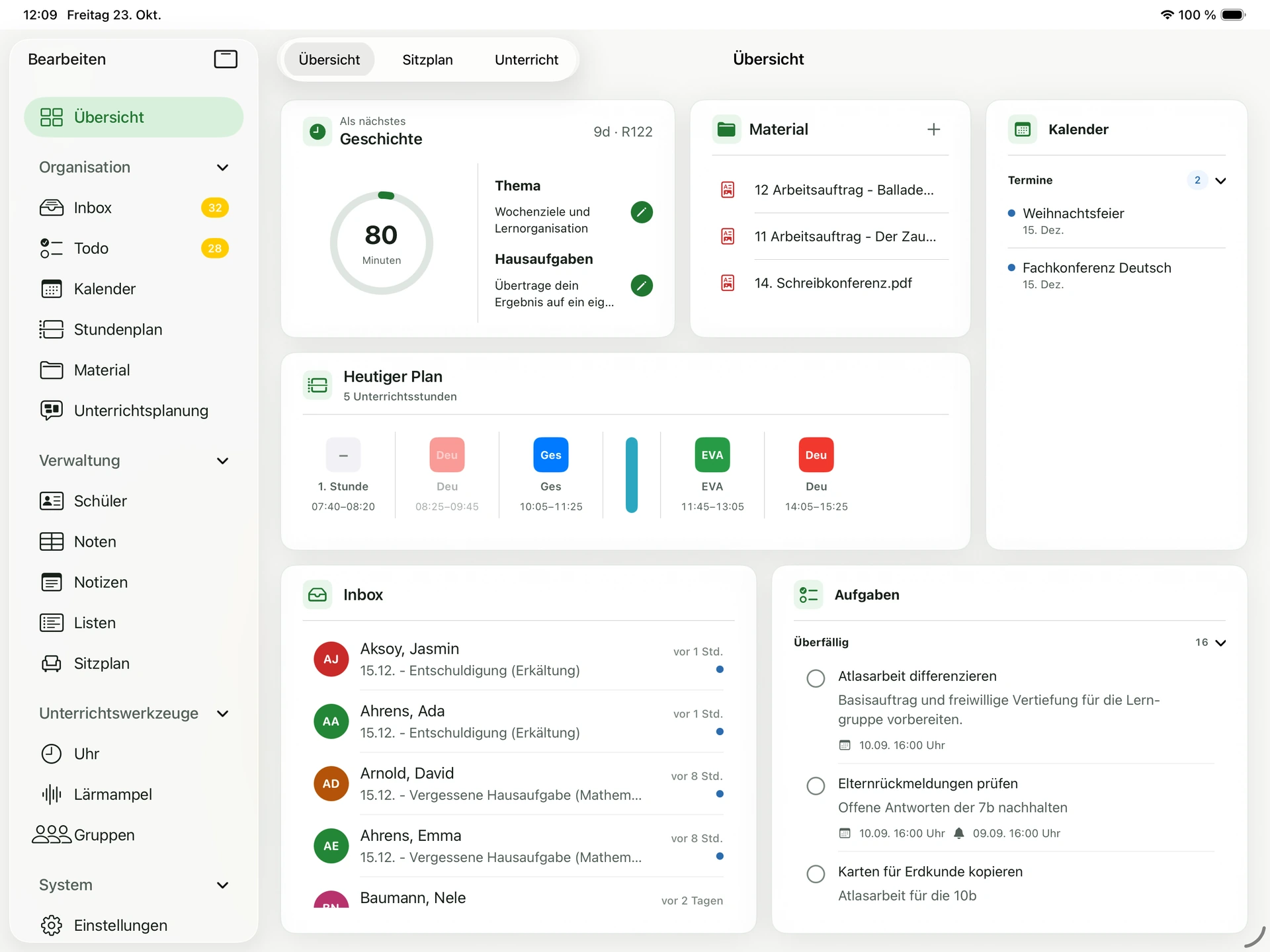The image size is (1270, 952).
Task: Switch to the Sitzplan tab
Action: (427, 60)
